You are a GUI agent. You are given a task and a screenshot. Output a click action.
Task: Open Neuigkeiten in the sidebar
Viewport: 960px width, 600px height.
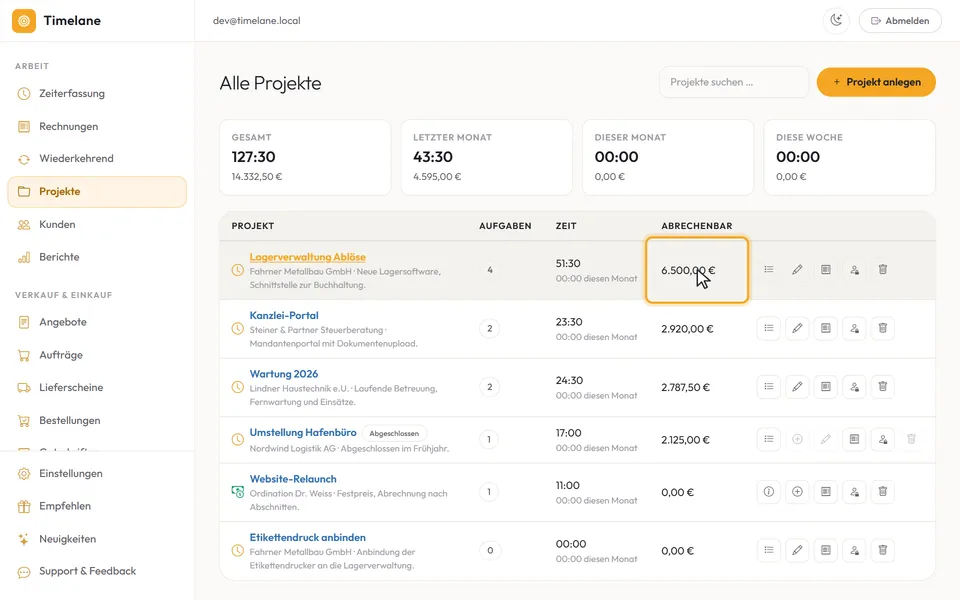point(97,539)
